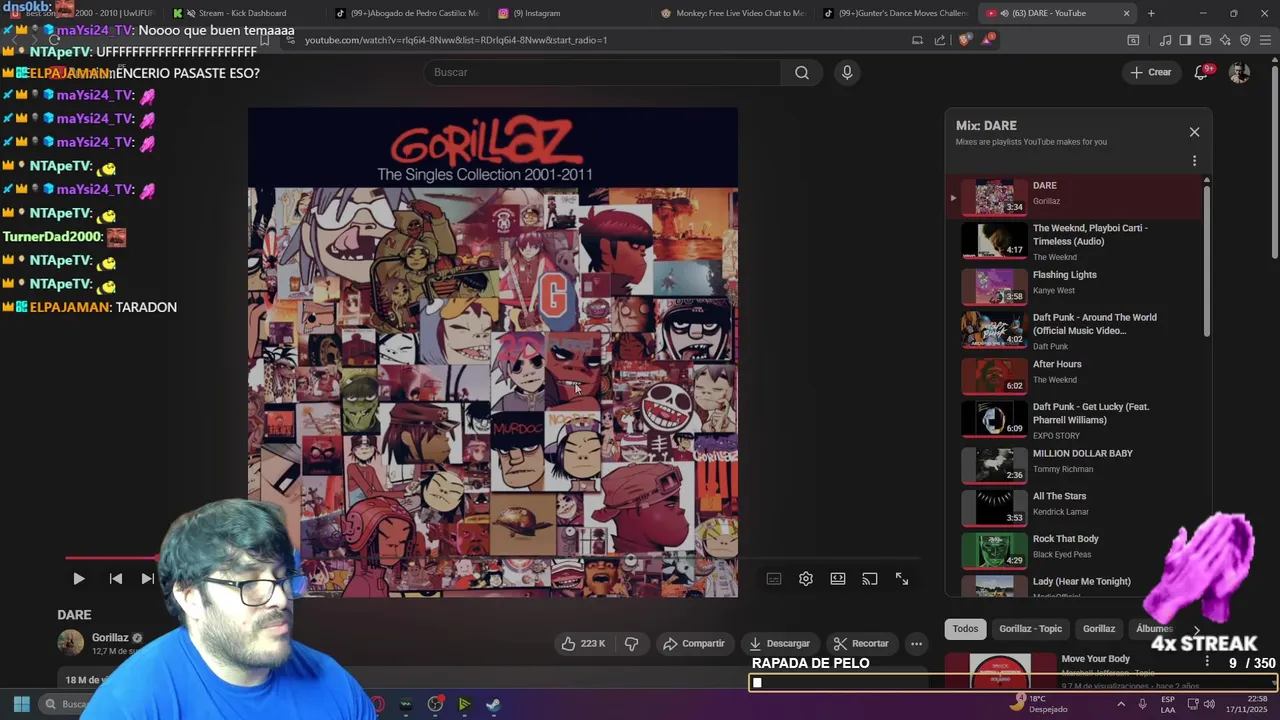Switch to Gunter's Dance Moves Challenge tab
The image size is (1280, 720).
[895, 13]
